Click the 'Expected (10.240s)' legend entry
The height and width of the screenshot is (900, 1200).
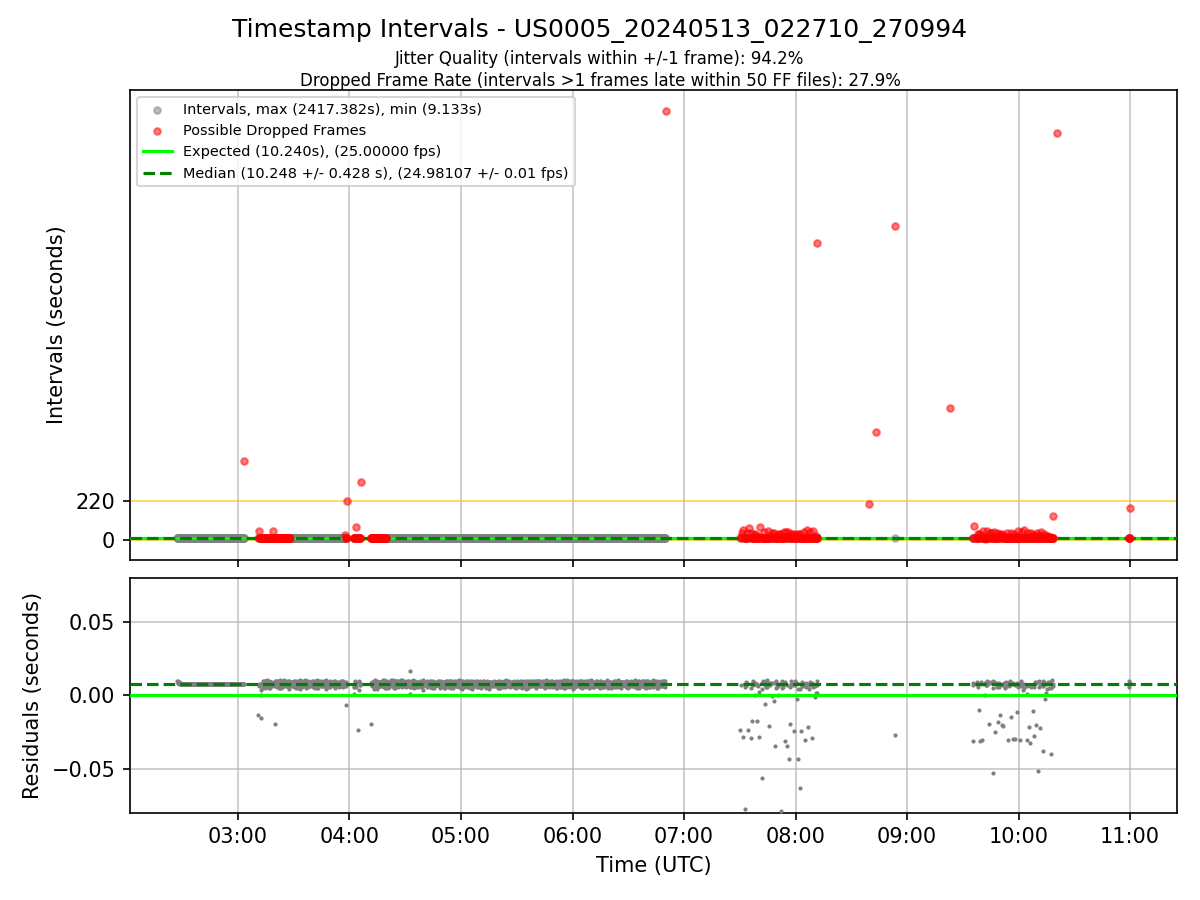(312, 151)
